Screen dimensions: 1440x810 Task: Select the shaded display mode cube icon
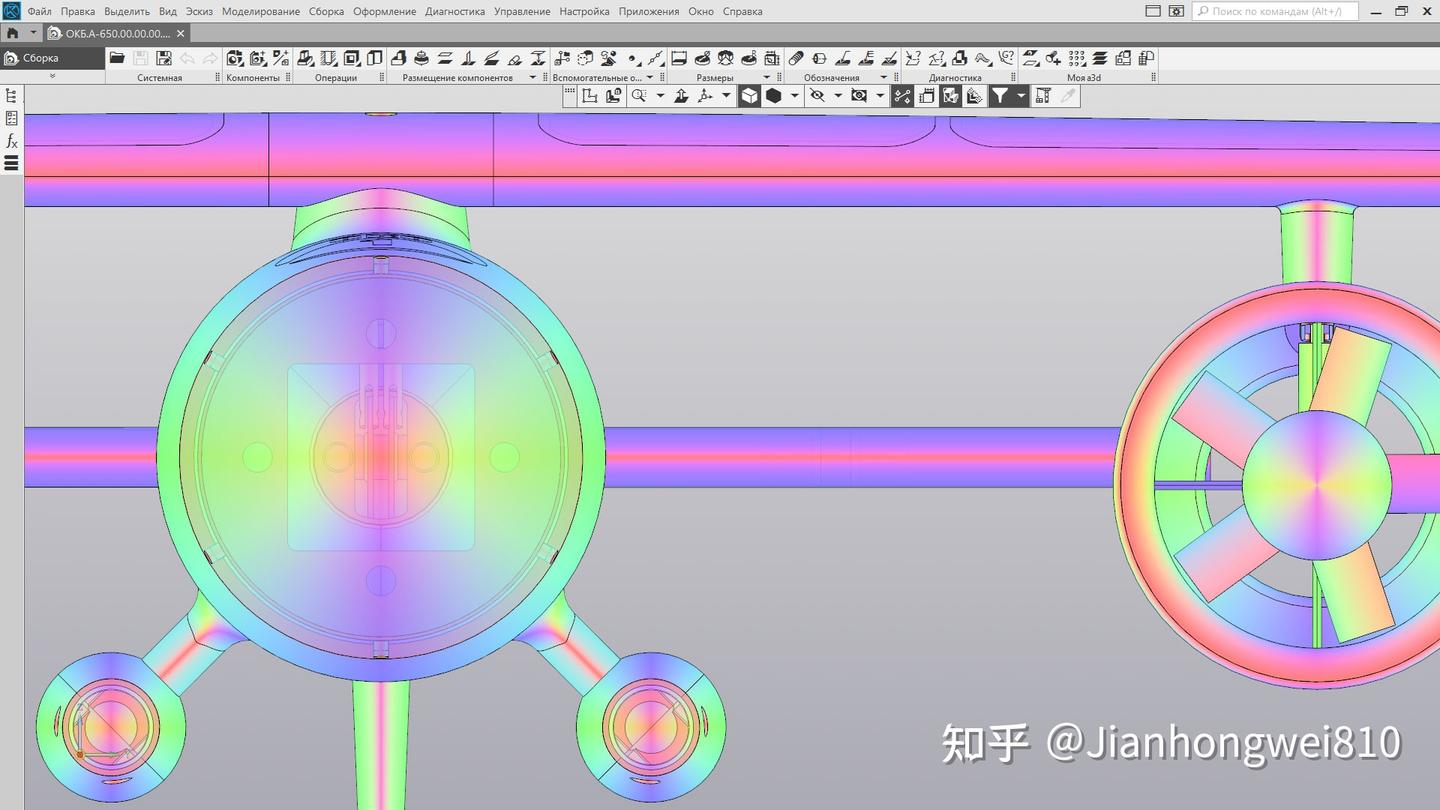coord(748,95)
